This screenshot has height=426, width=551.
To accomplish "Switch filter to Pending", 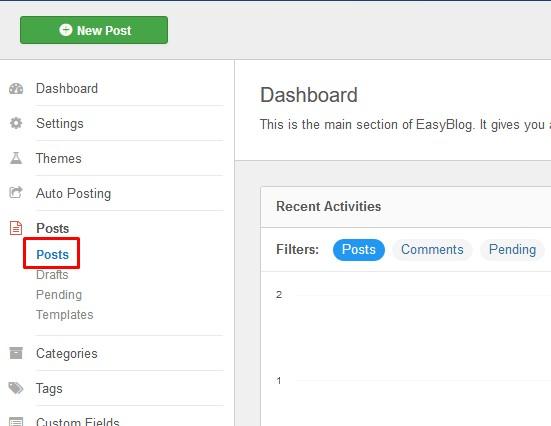I will click(512, 250).
